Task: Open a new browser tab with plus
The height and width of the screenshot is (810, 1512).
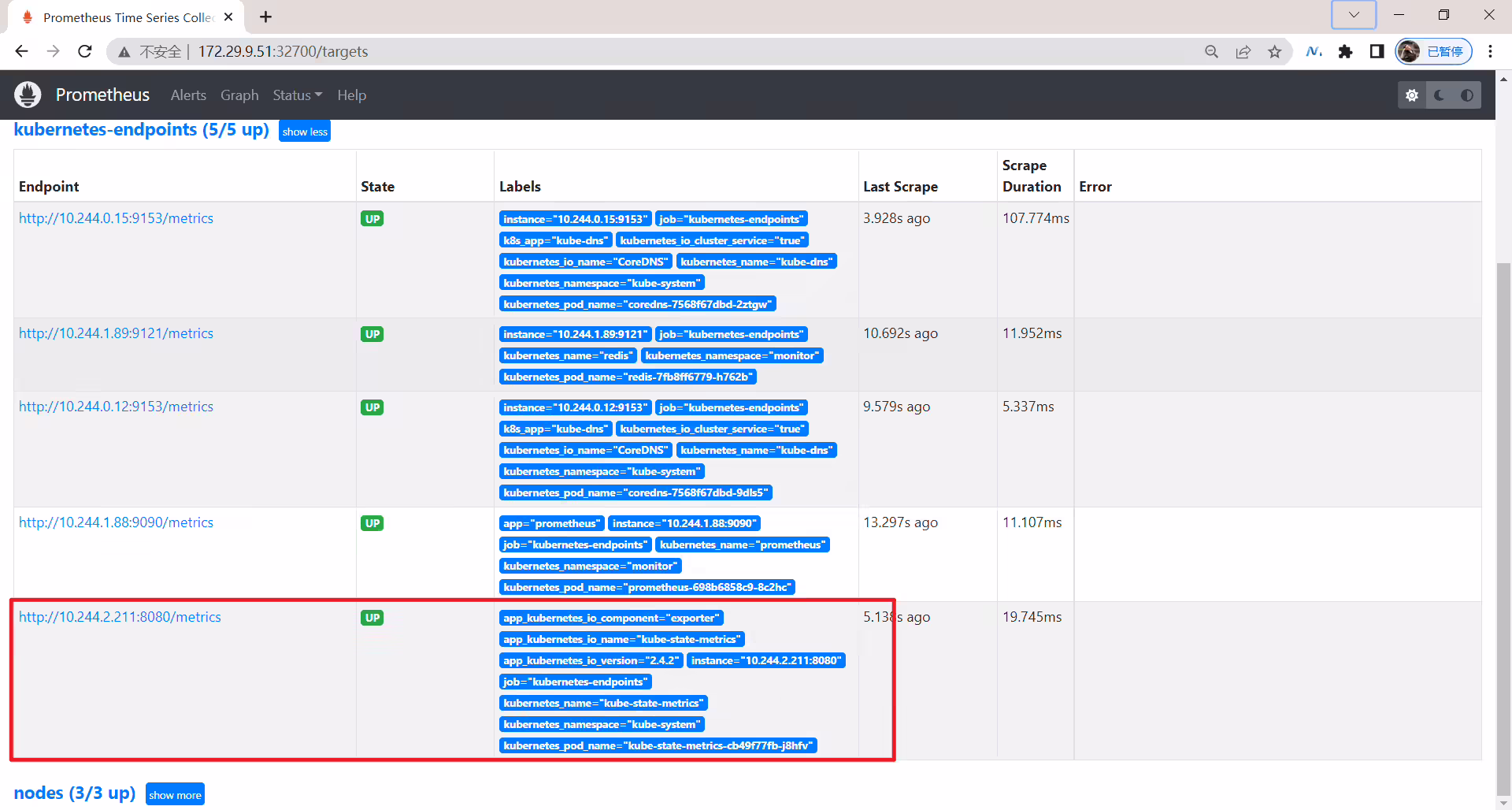Action: [265, 17]
